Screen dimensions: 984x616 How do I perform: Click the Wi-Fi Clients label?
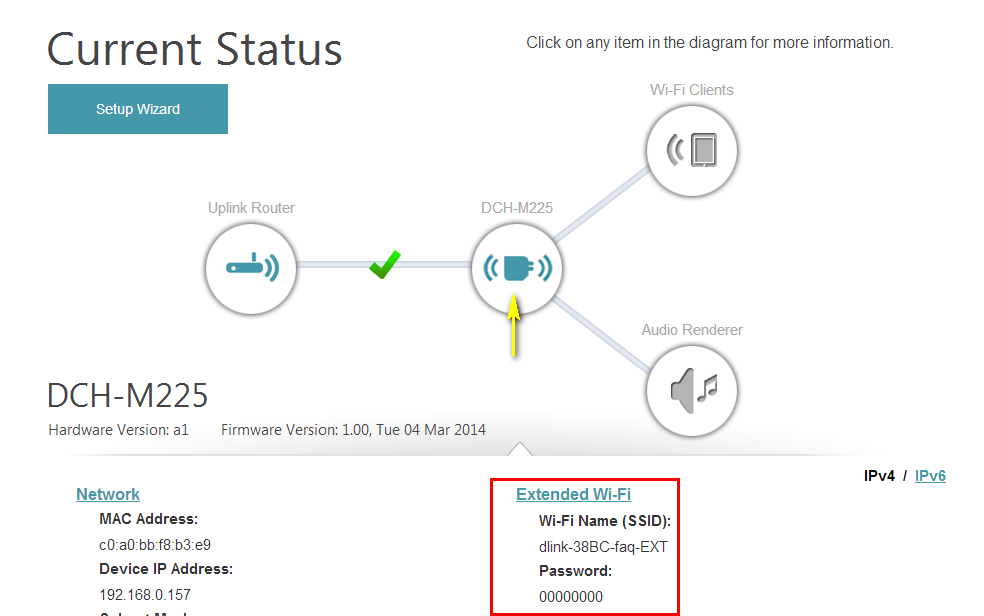coord(691,90)
